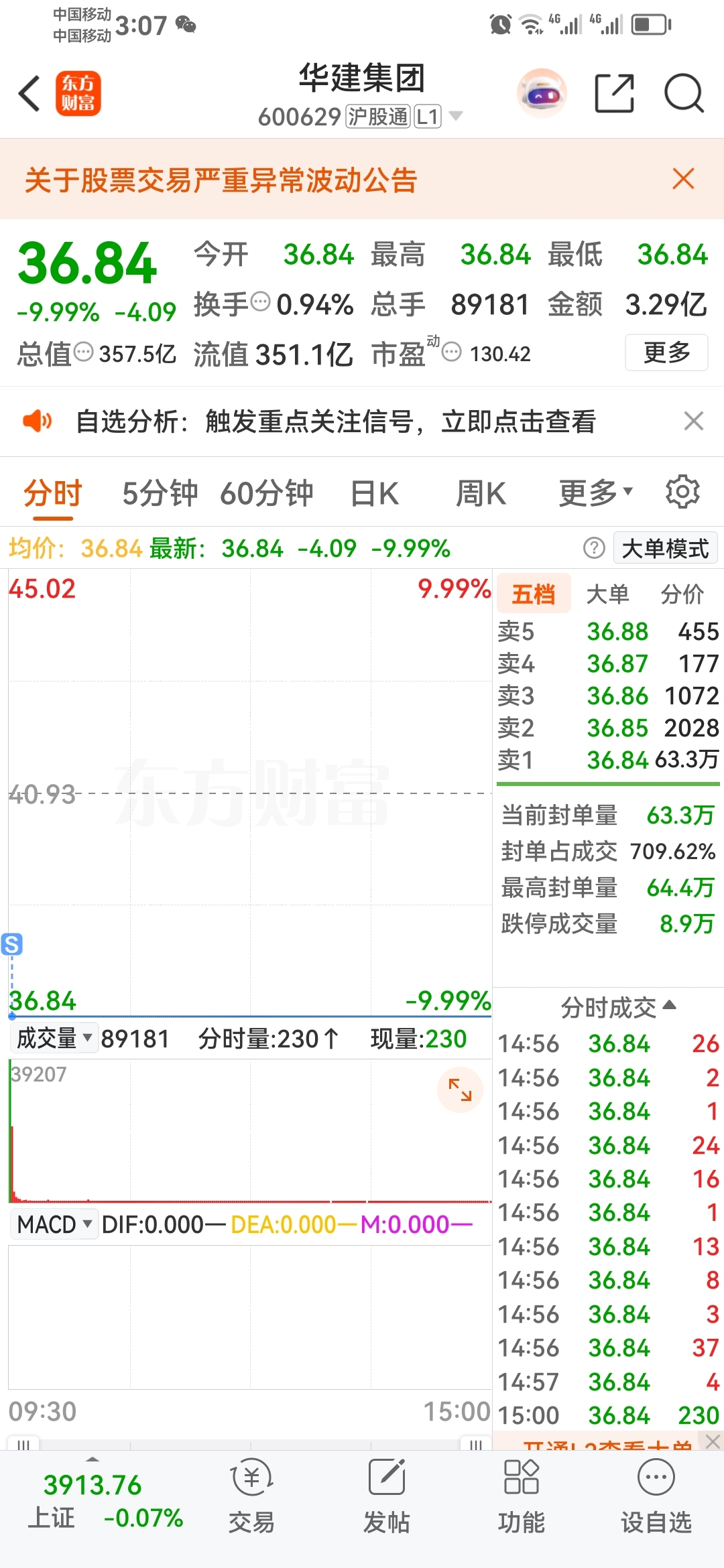Collapse the 分时成交 list header
724x1568 pixels.
pyautogui.click(x=618, y=1006)
